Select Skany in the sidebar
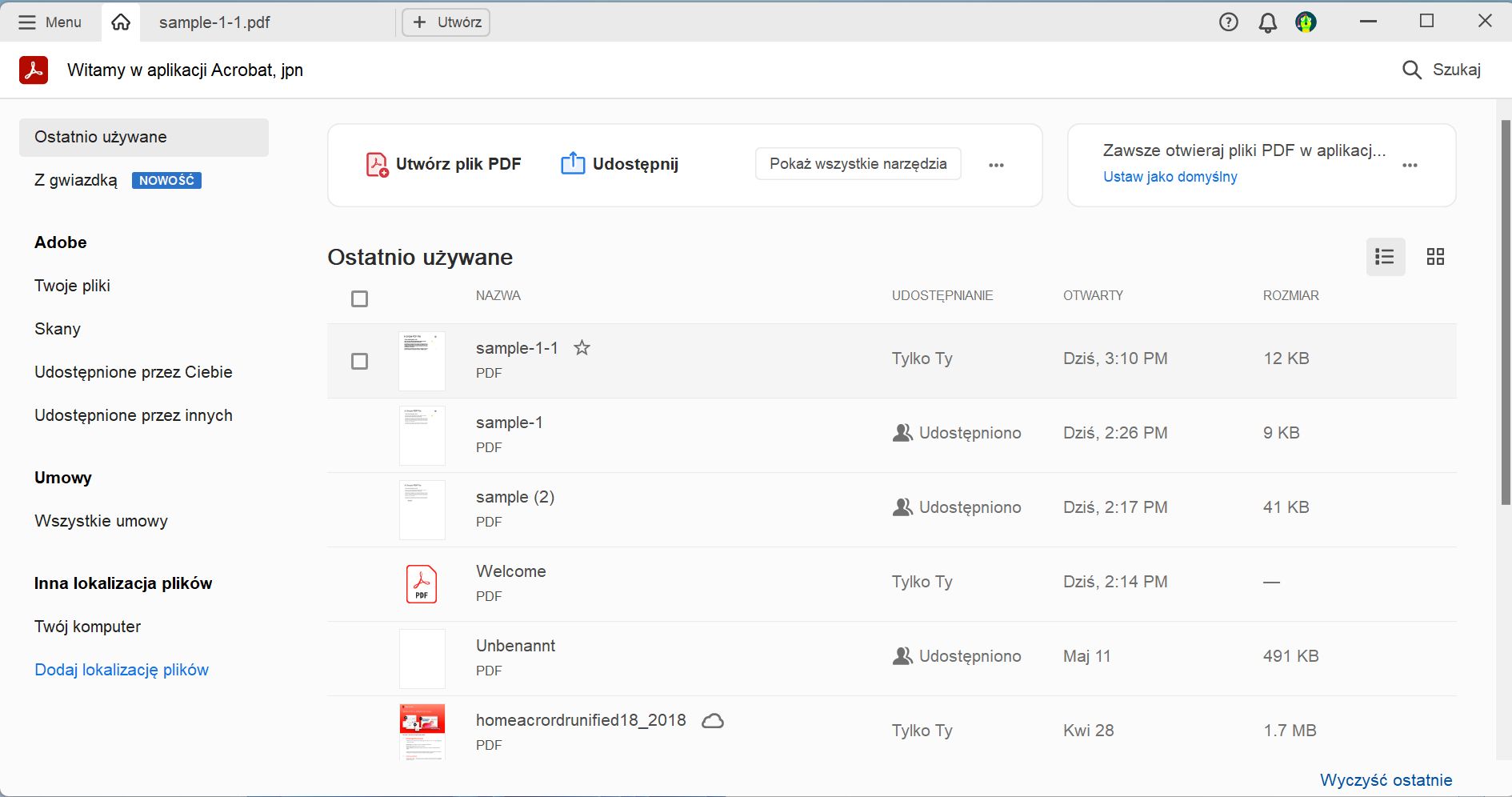Image resolution: width=1512 pixels, height=797 pixels. tap(57, 328)
